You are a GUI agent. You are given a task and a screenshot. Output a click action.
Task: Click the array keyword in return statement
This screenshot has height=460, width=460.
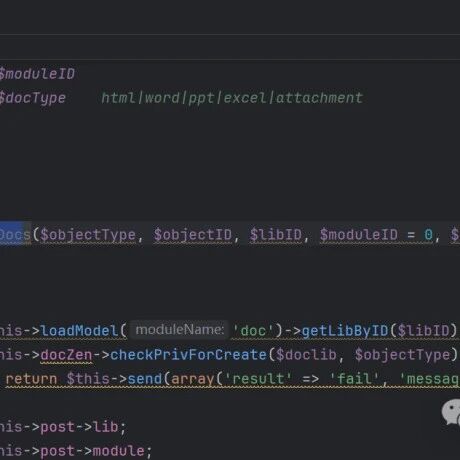click(193, 379)
